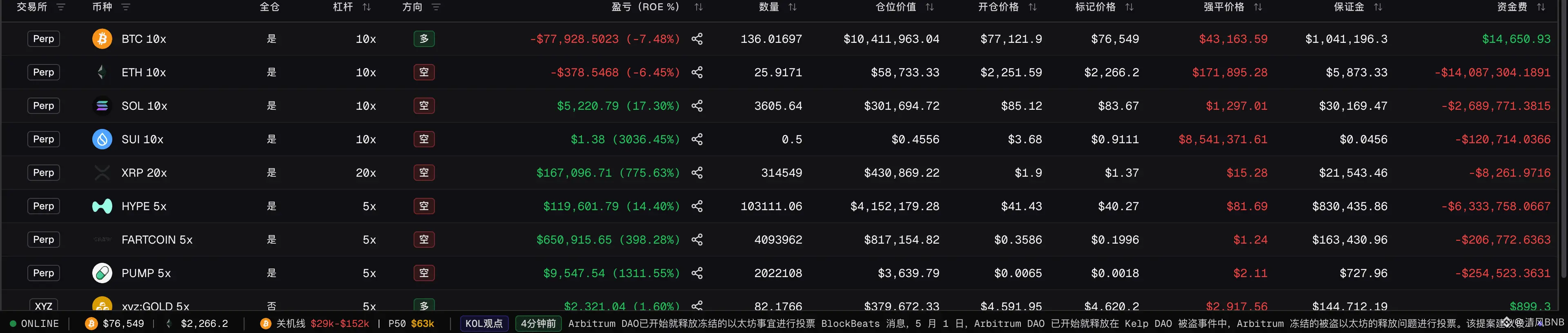Screen dimensions: 1568x333
Task: Open share for FARTCOIN position
Action: point(697,240)
